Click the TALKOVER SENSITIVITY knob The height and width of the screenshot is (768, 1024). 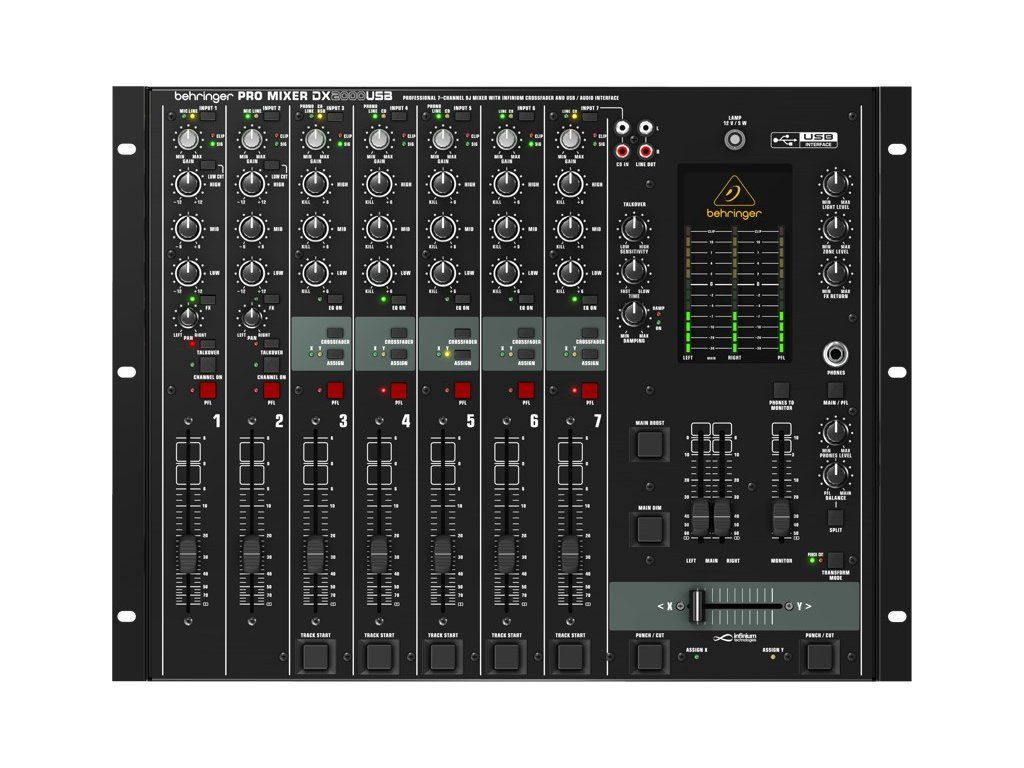[633, 229]
